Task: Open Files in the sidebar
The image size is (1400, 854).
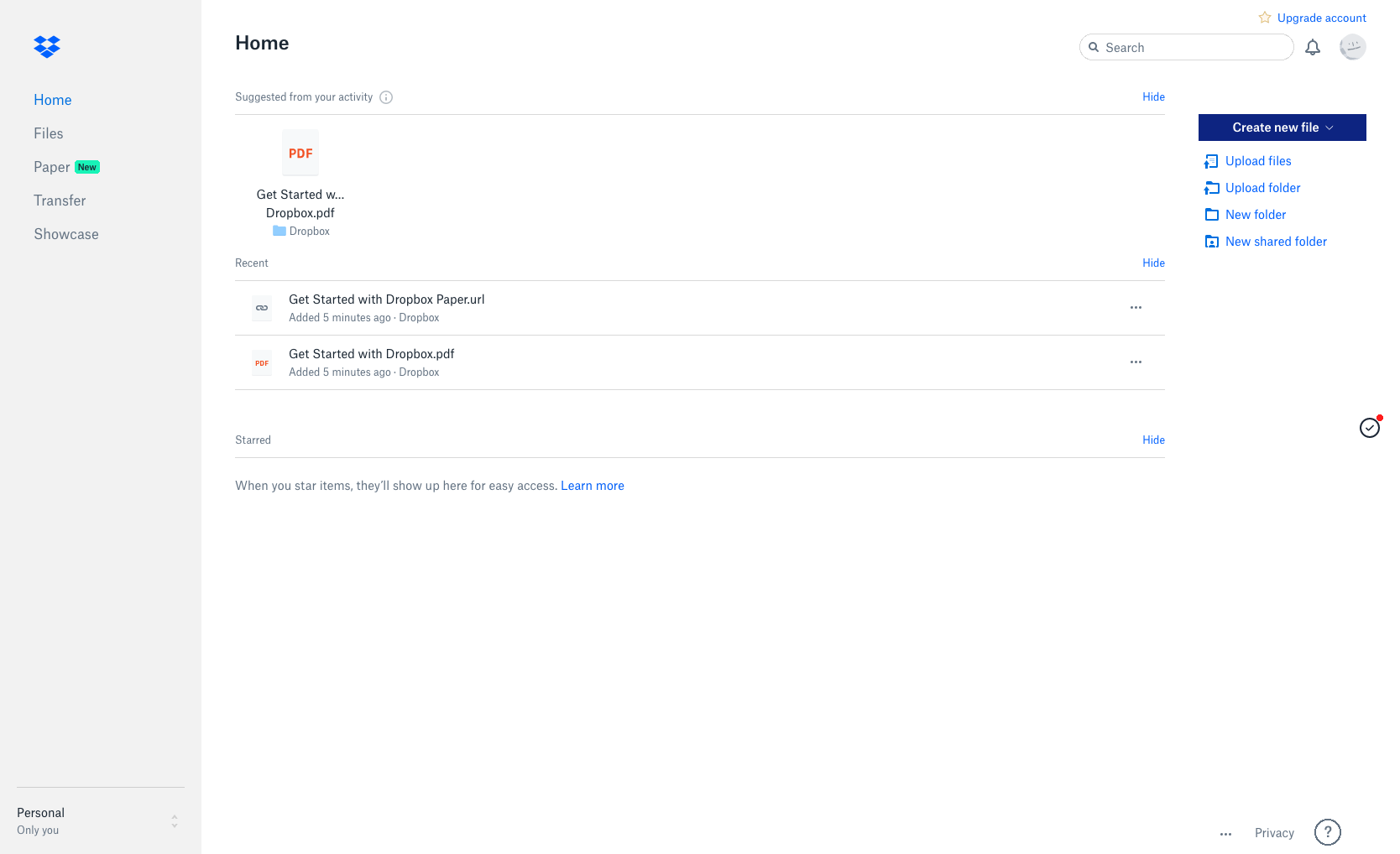Action: (49, 133)
